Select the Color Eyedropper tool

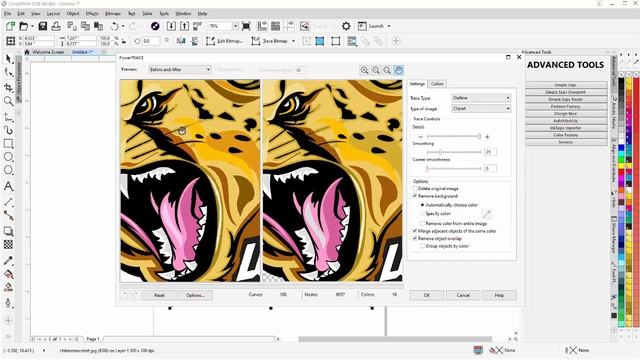(x=8, y=260)
